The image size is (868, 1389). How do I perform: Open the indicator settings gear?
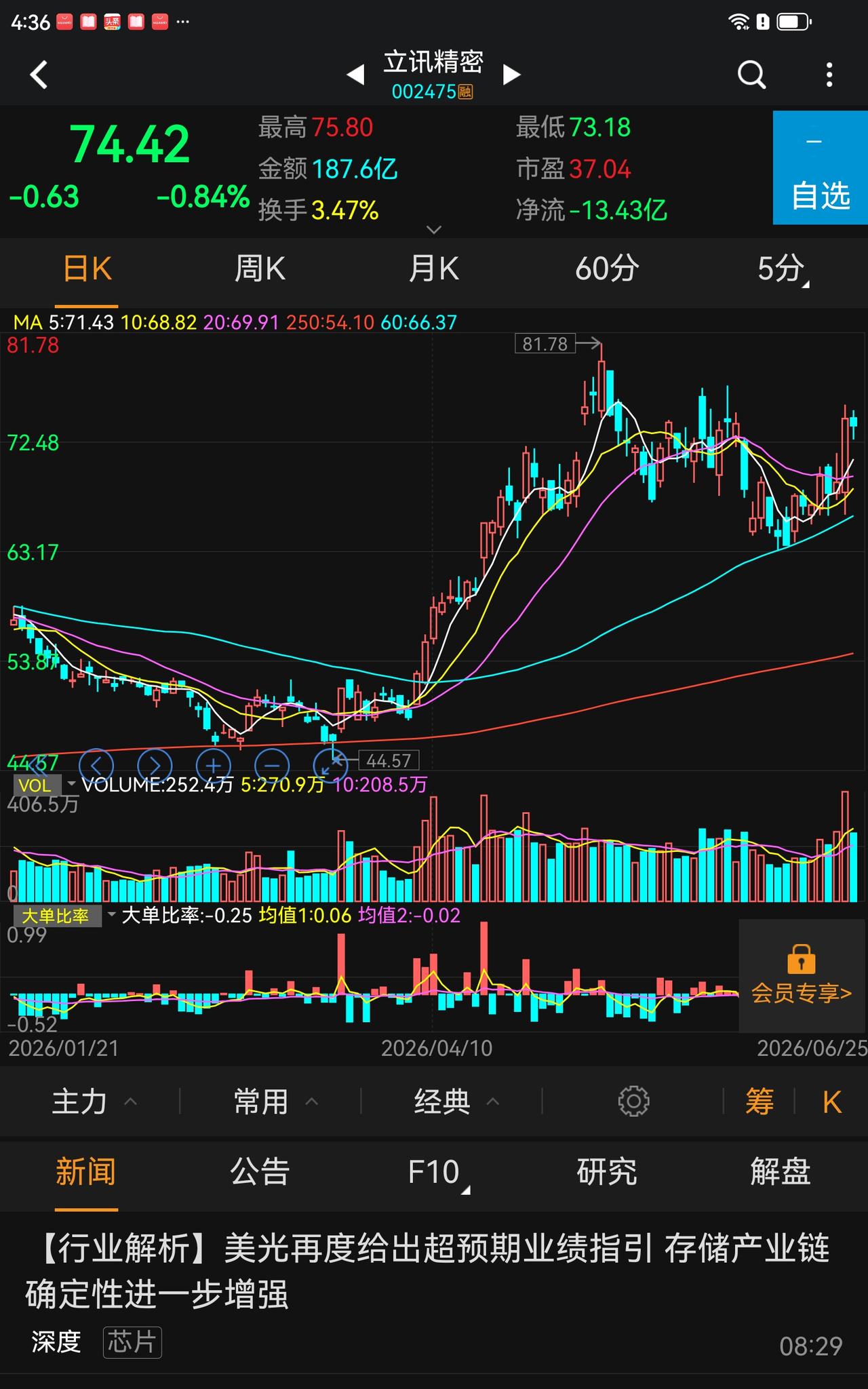pos(633,1101)
